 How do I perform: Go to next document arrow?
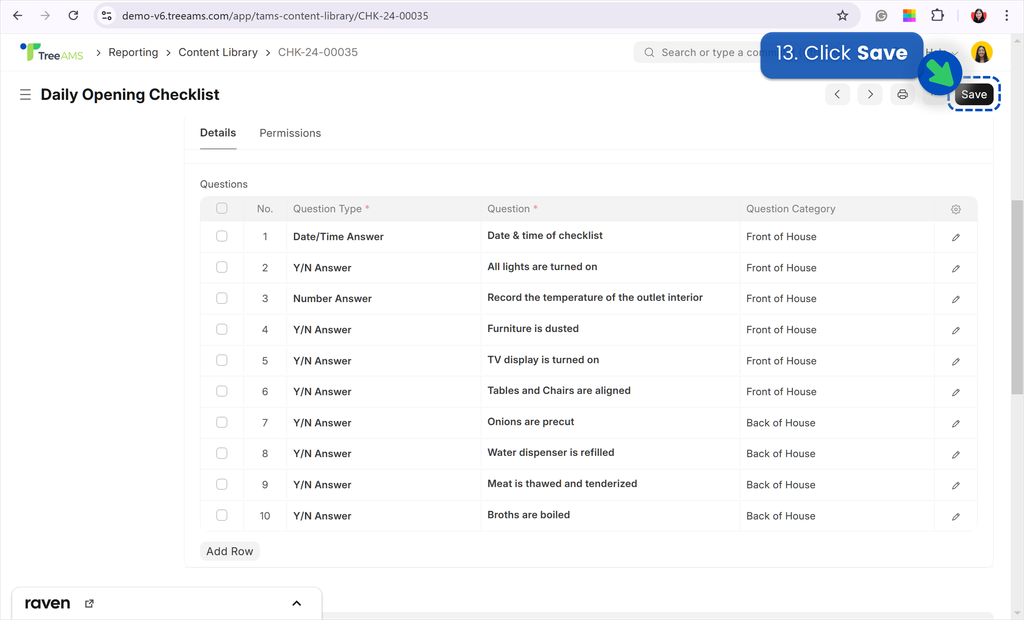(x=870, y=94)
